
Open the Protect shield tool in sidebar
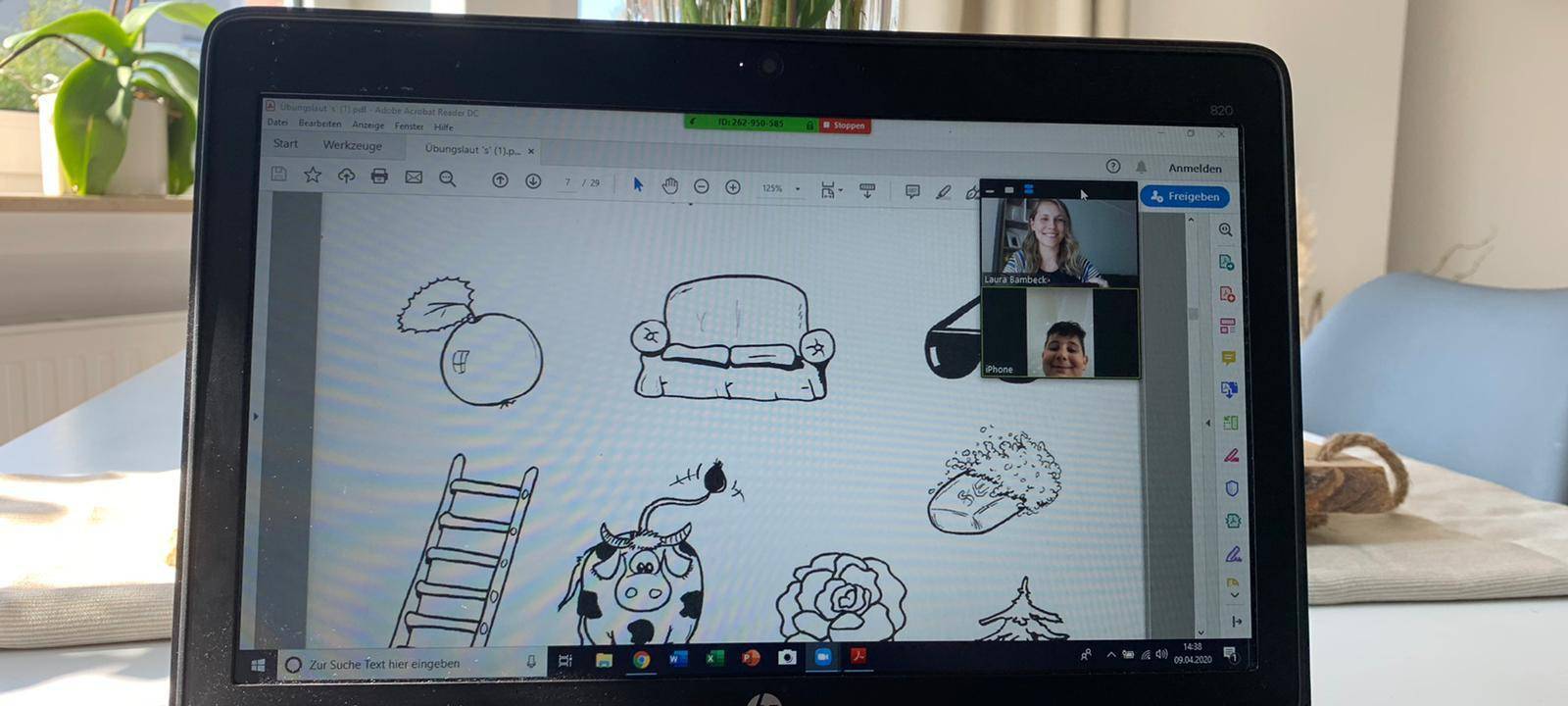pos(1232,488)
